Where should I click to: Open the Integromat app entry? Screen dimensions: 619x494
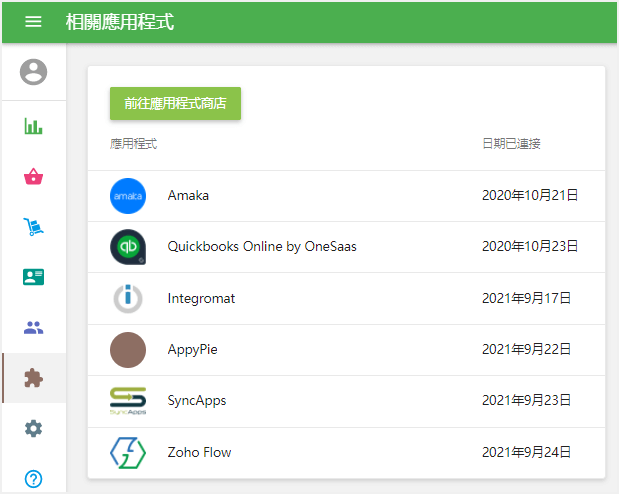(x=346, y=299)
